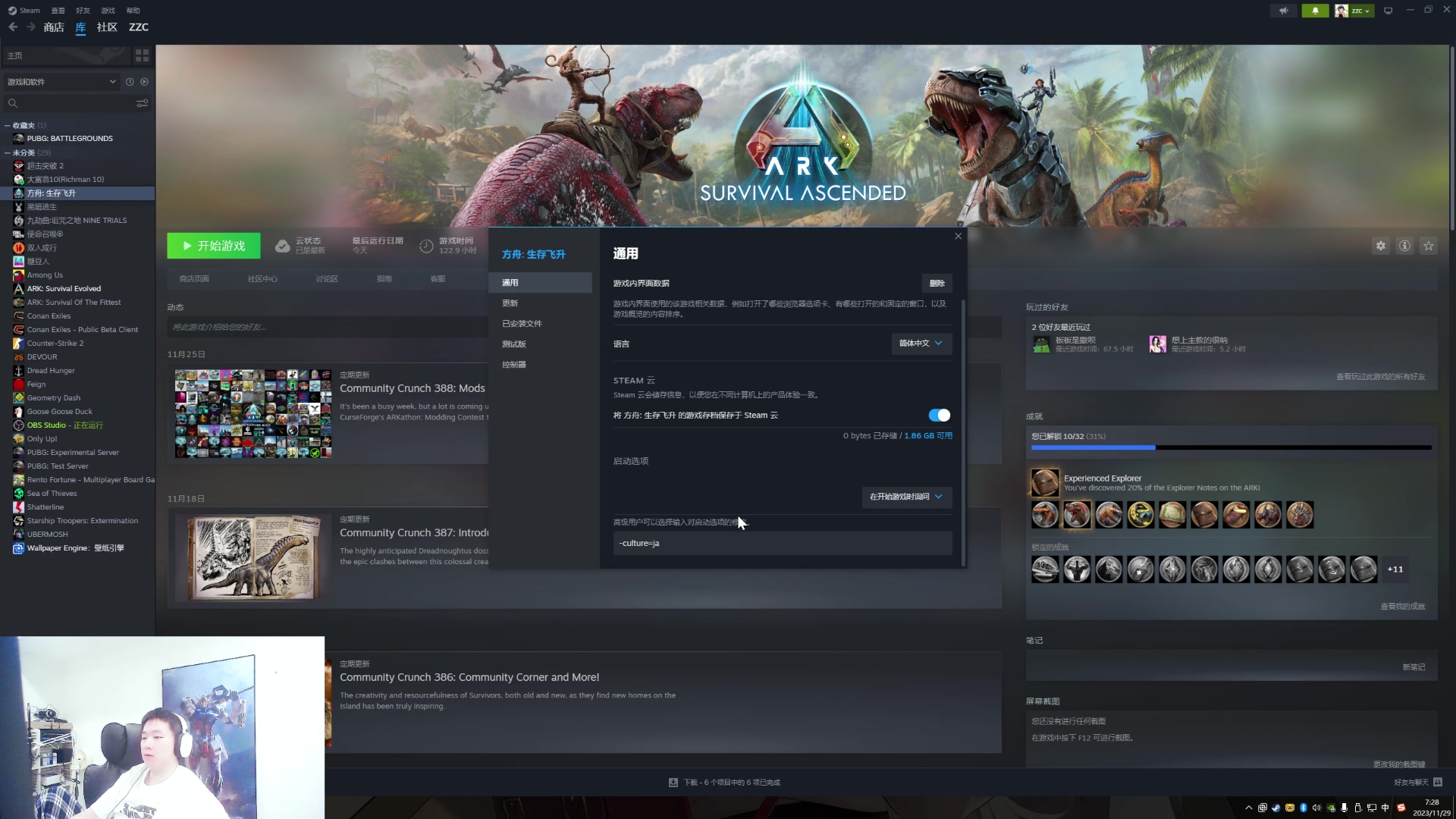Show only ready-to-play games icon
The width and height of the screenshot is (1456, 819).
click(x=144, y=82)
